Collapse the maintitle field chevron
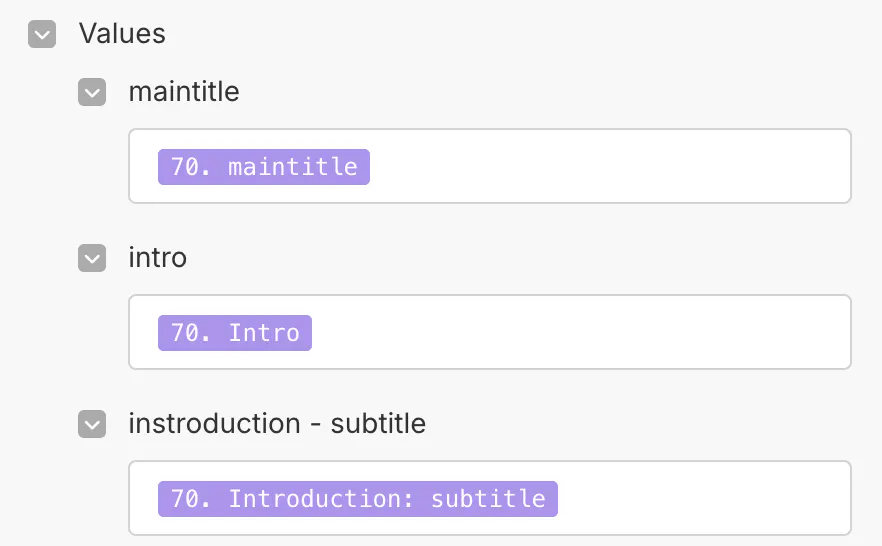 92,93
